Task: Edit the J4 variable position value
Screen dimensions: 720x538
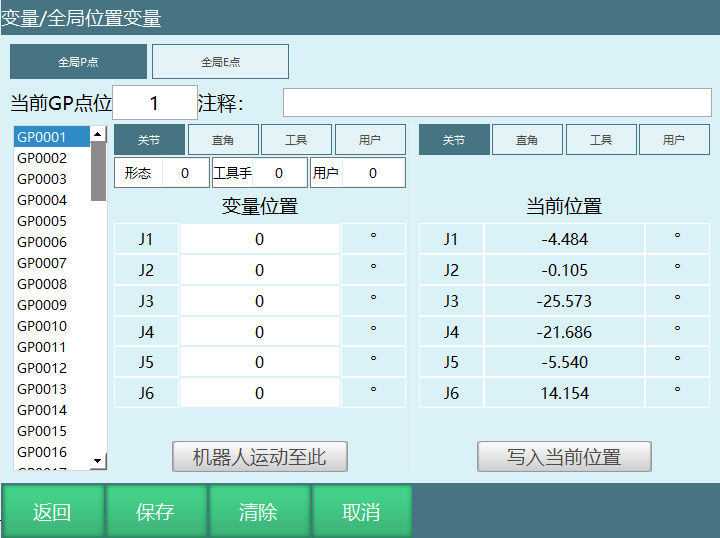Action: pos(259,332)
